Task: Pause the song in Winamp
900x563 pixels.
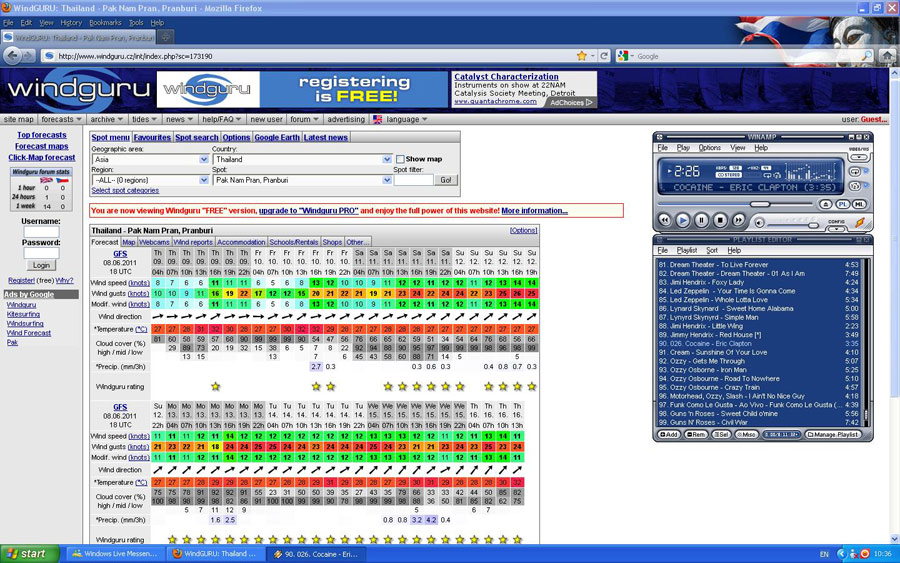Action: pos(701,220)
